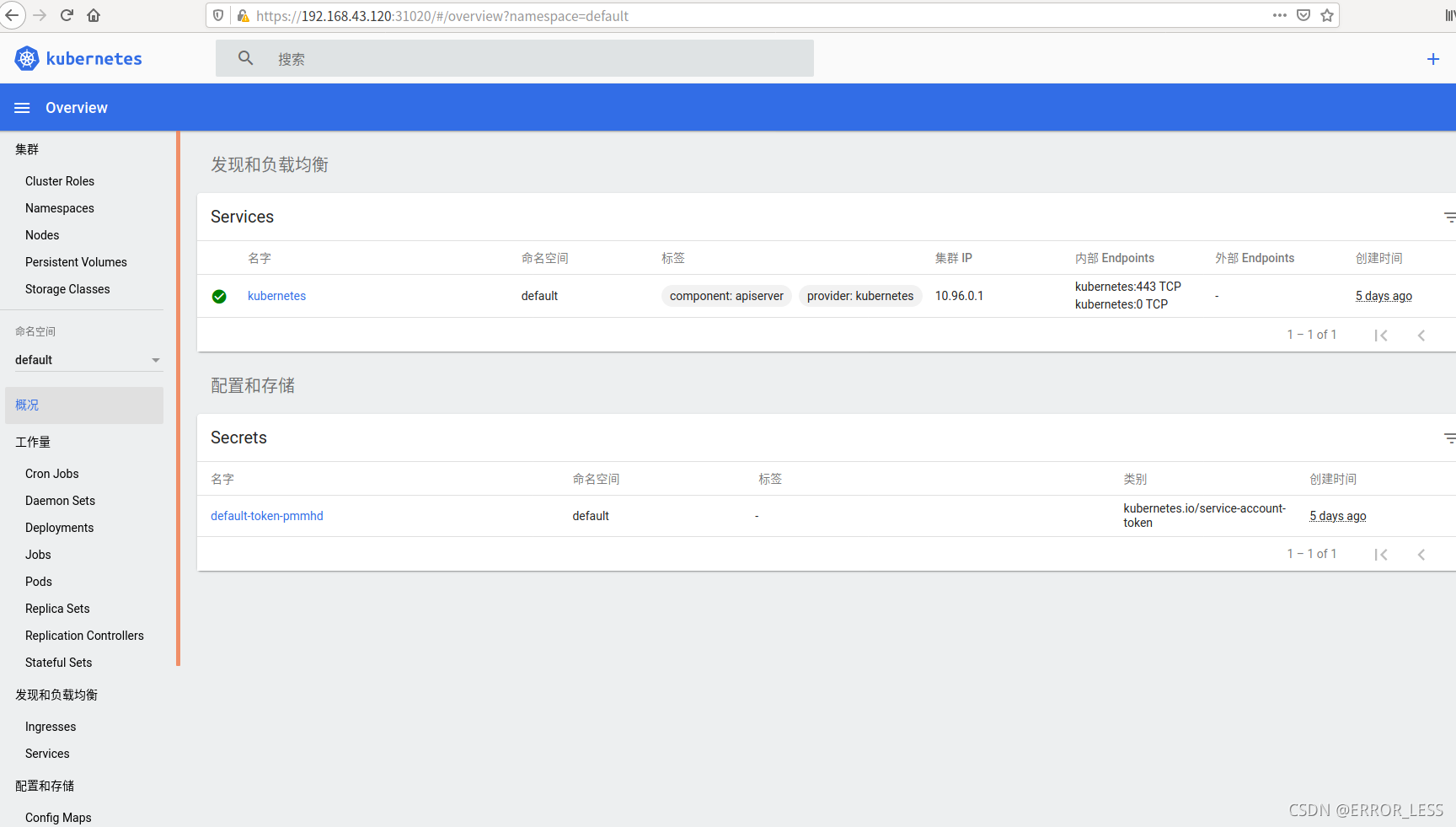Click the component: apiserver label chip
This screenshot has height=827, width=1456.
click(x=726, y=296)
